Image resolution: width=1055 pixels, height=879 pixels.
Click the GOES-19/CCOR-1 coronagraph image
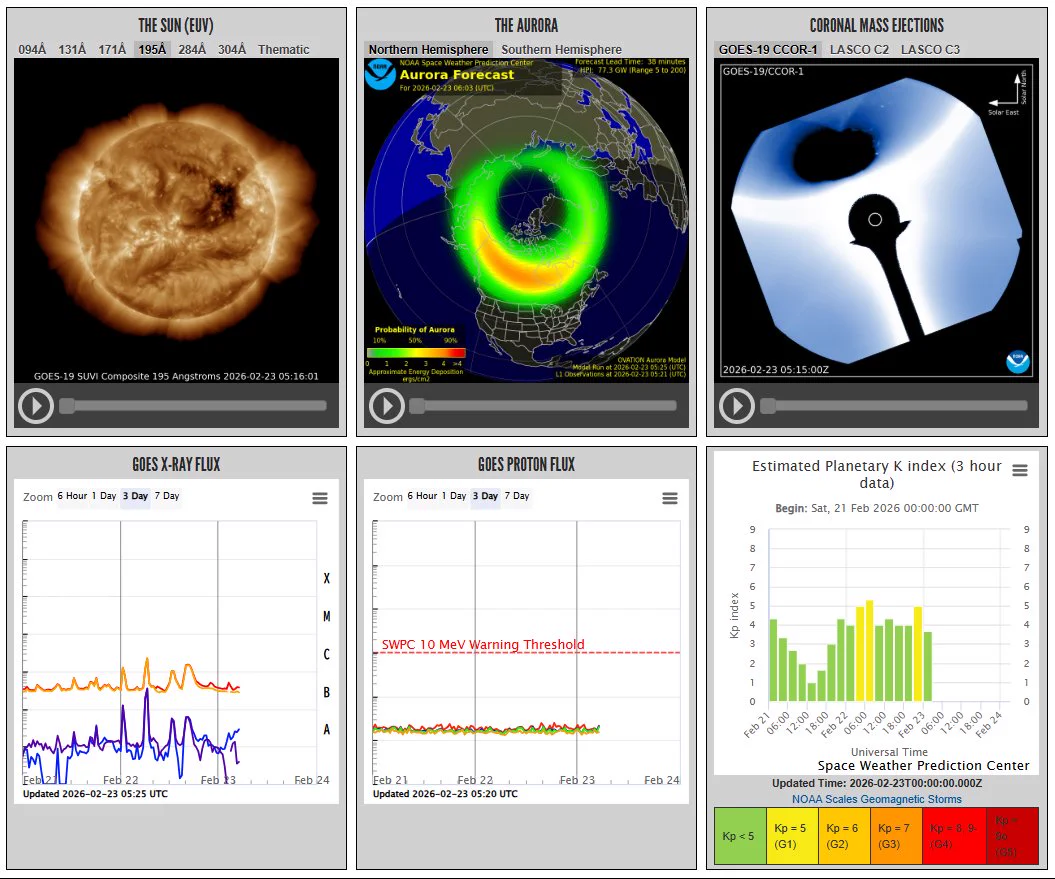pyautogui.click(x=877, y=220)
